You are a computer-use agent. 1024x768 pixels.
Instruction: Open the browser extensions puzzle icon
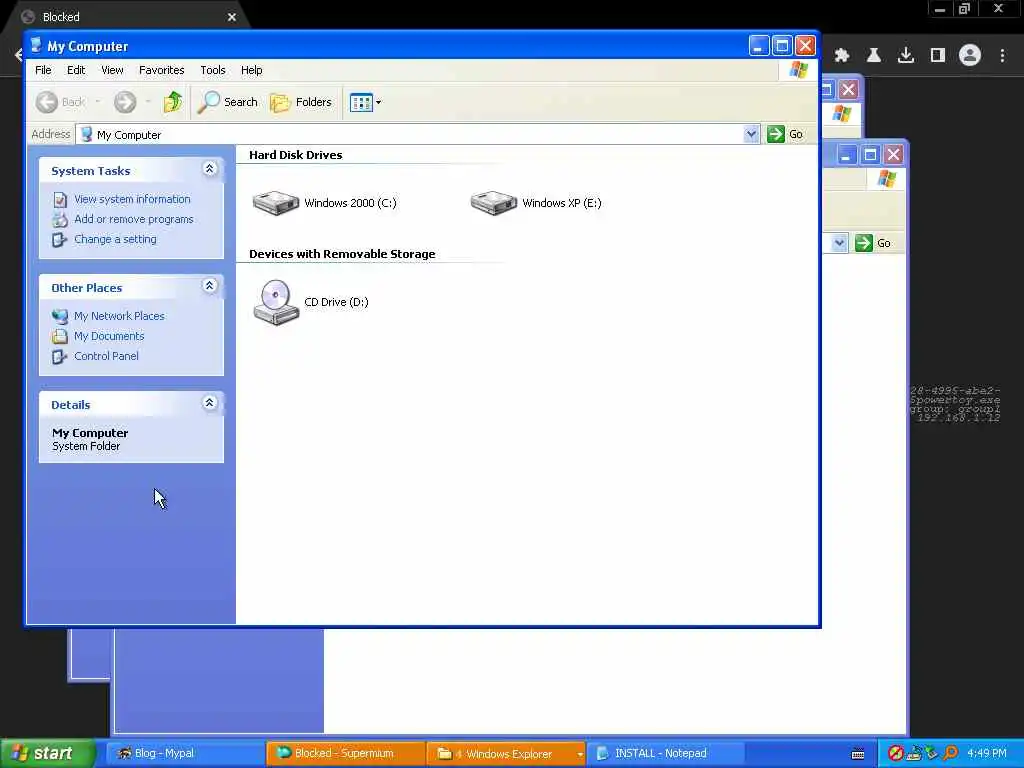pyautogui.click(x=842, y=56)
